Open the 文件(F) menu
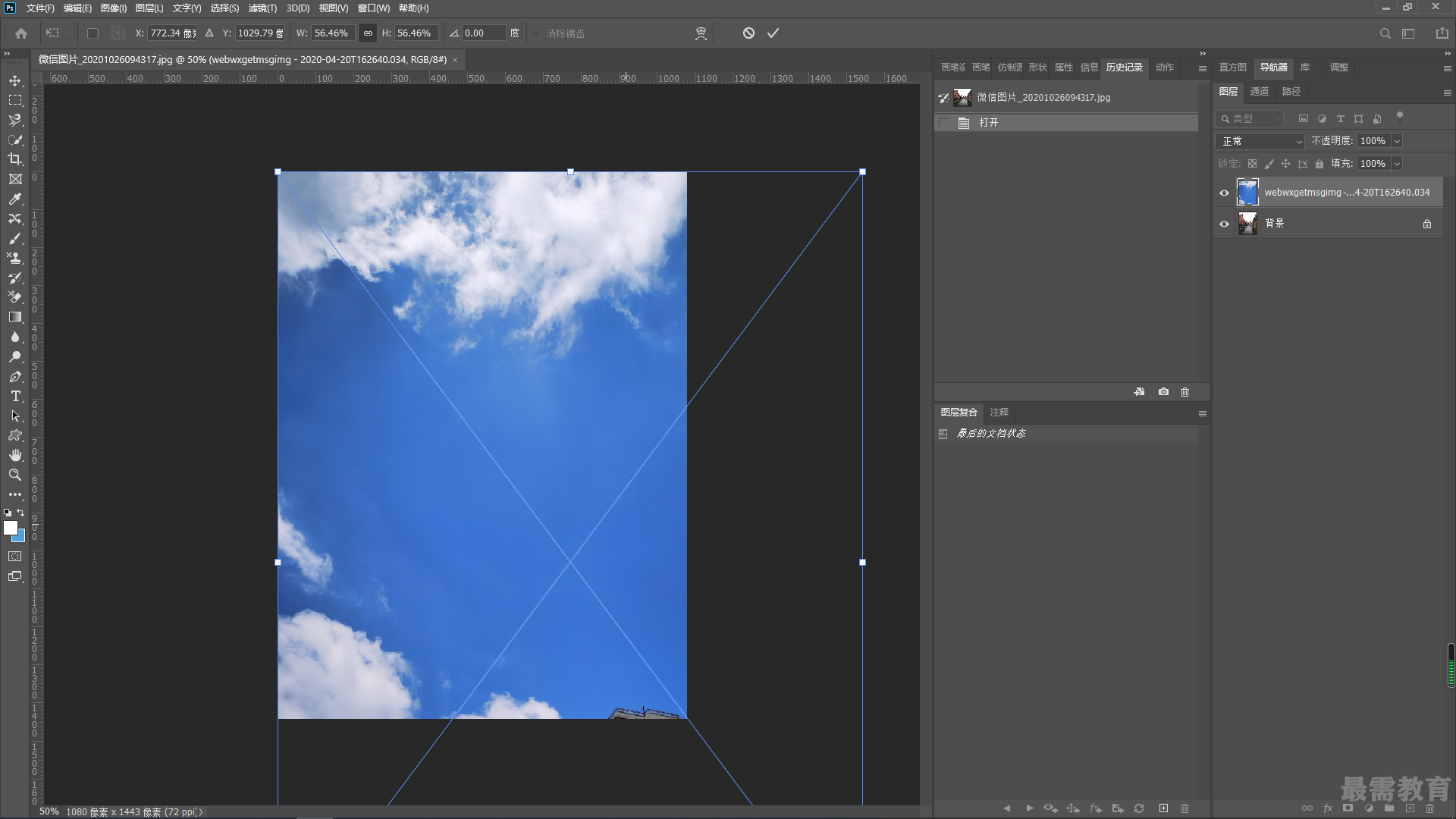Screen dimensions: 1456x819 click(x=39, y=8)
